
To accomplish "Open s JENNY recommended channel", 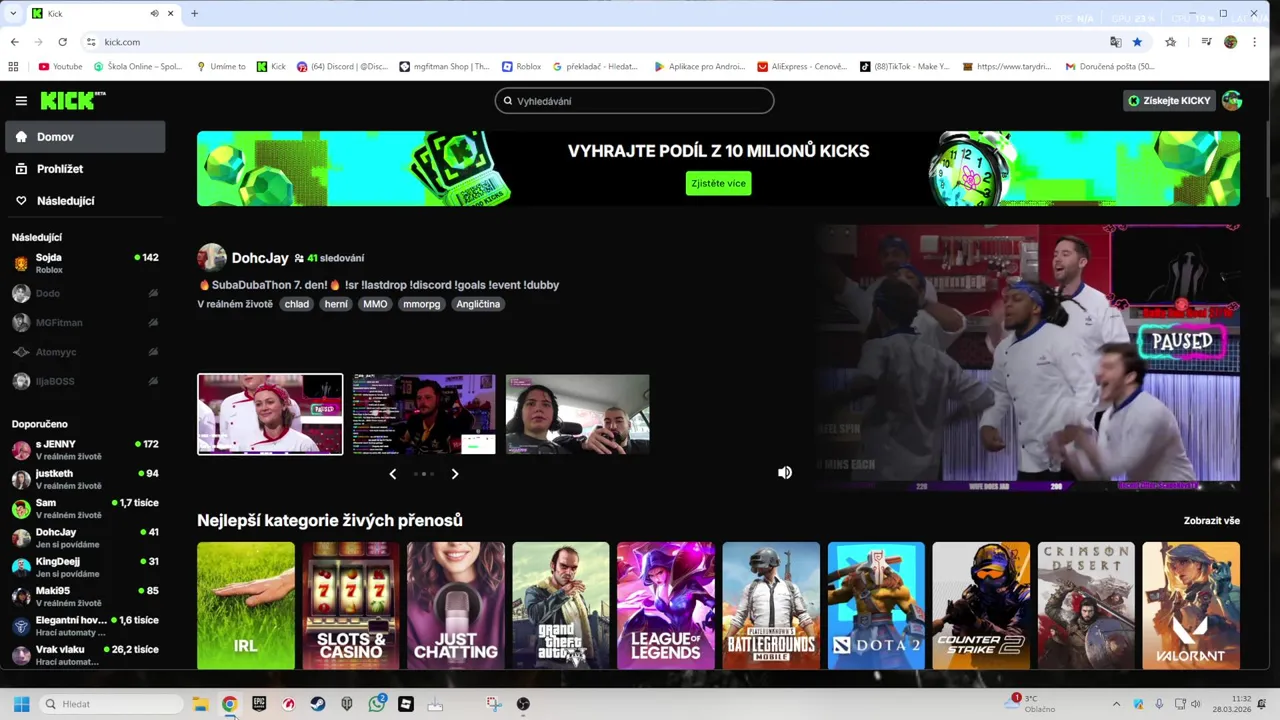I will click(x=85, y=450).
